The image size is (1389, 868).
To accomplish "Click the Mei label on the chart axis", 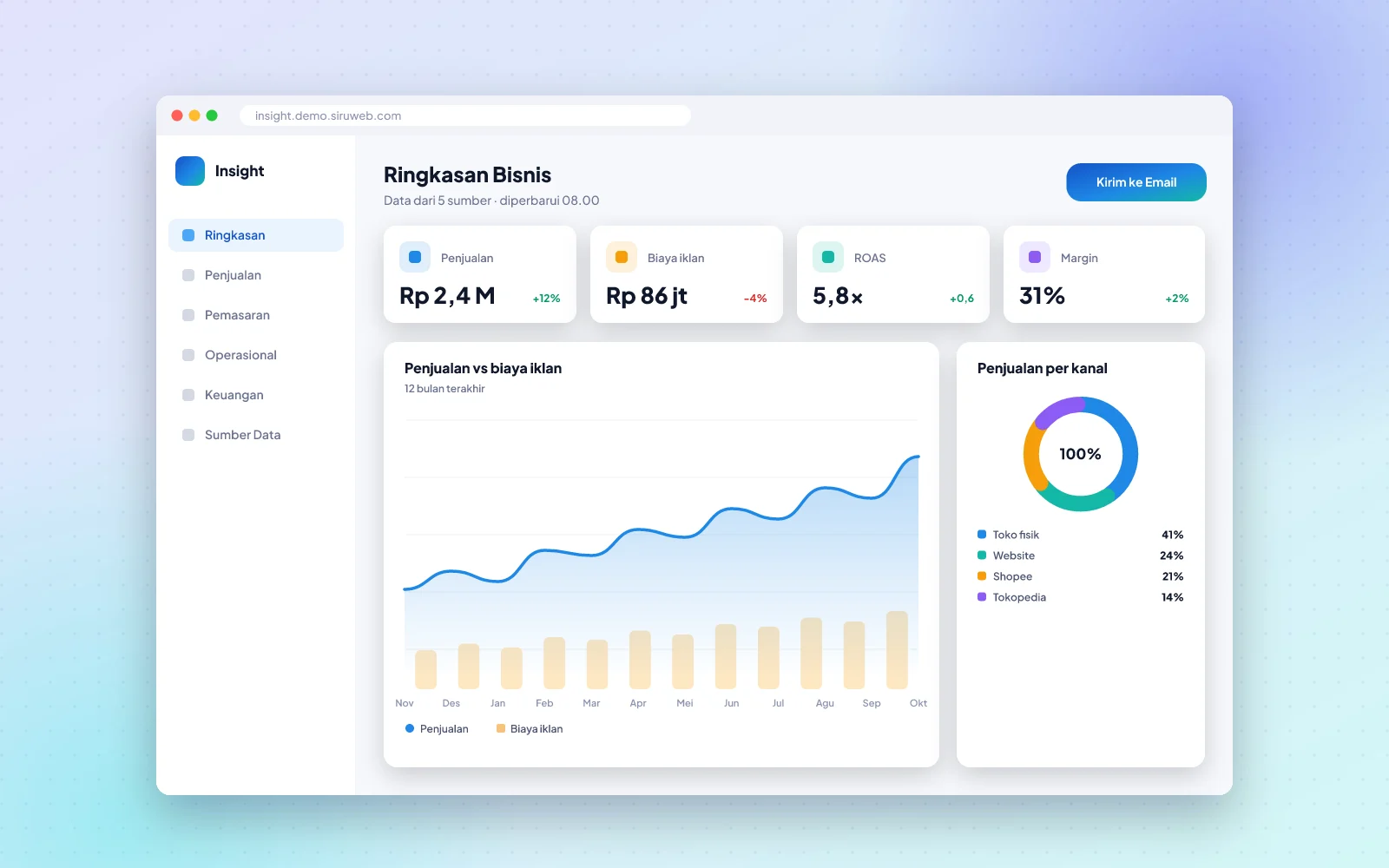I will point(685,703).
